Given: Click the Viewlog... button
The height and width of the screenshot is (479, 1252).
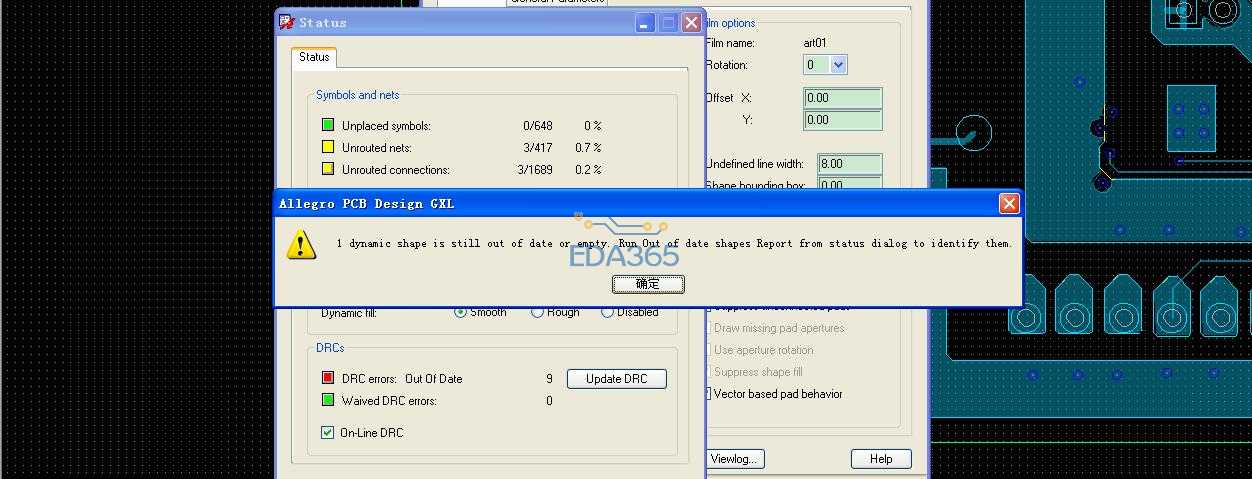Looking at the screenshot, I should (735, 459).
